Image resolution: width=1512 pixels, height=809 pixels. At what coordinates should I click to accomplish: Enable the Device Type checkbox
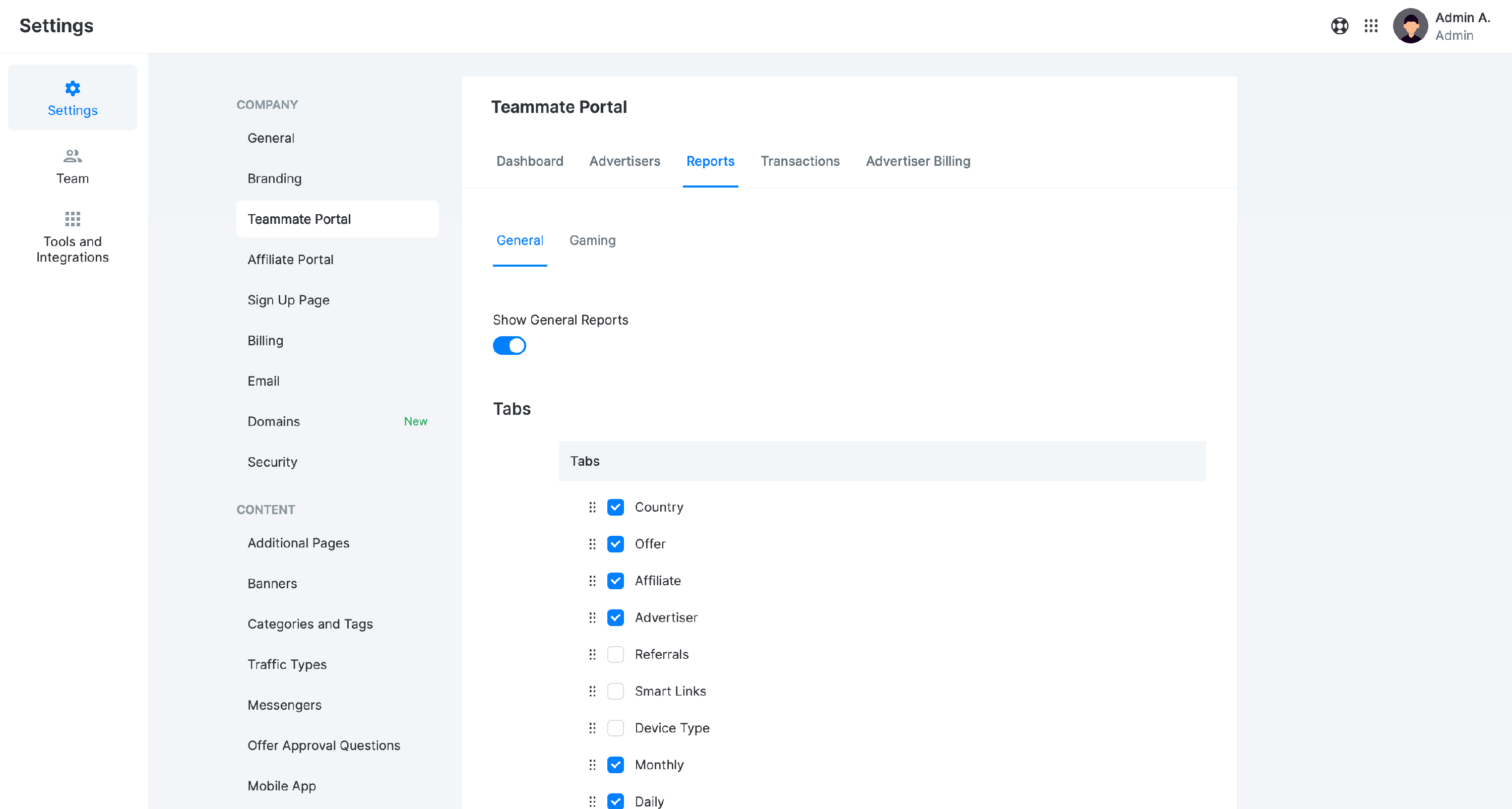[616, 728]
